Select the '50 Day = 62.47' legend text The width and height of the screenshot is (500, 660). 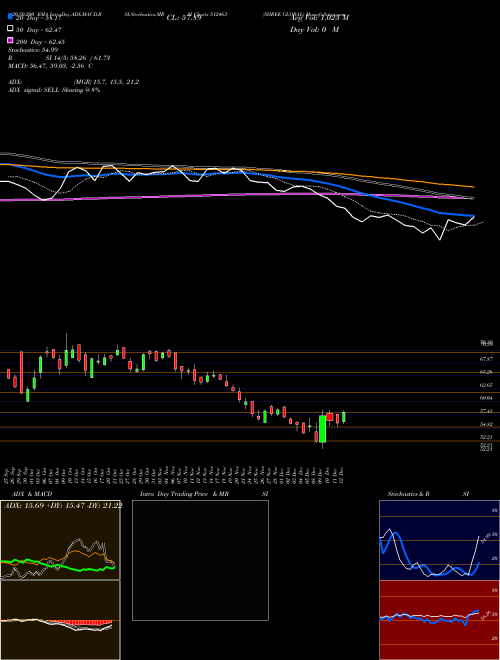pos(39,30)
